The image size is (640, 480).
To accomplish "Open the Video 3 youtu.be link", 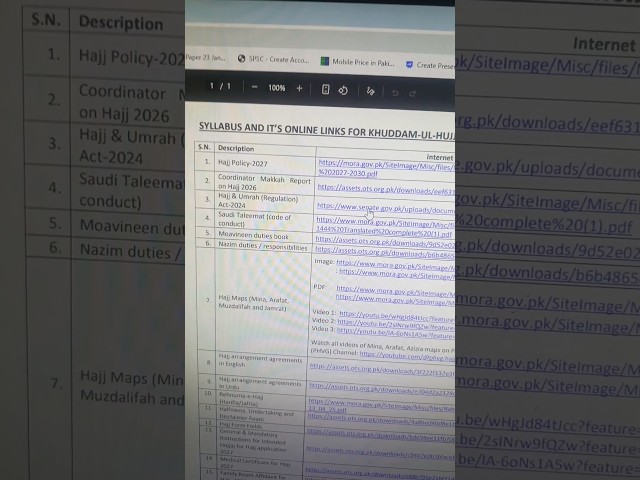I will click(x=395, y=333).
